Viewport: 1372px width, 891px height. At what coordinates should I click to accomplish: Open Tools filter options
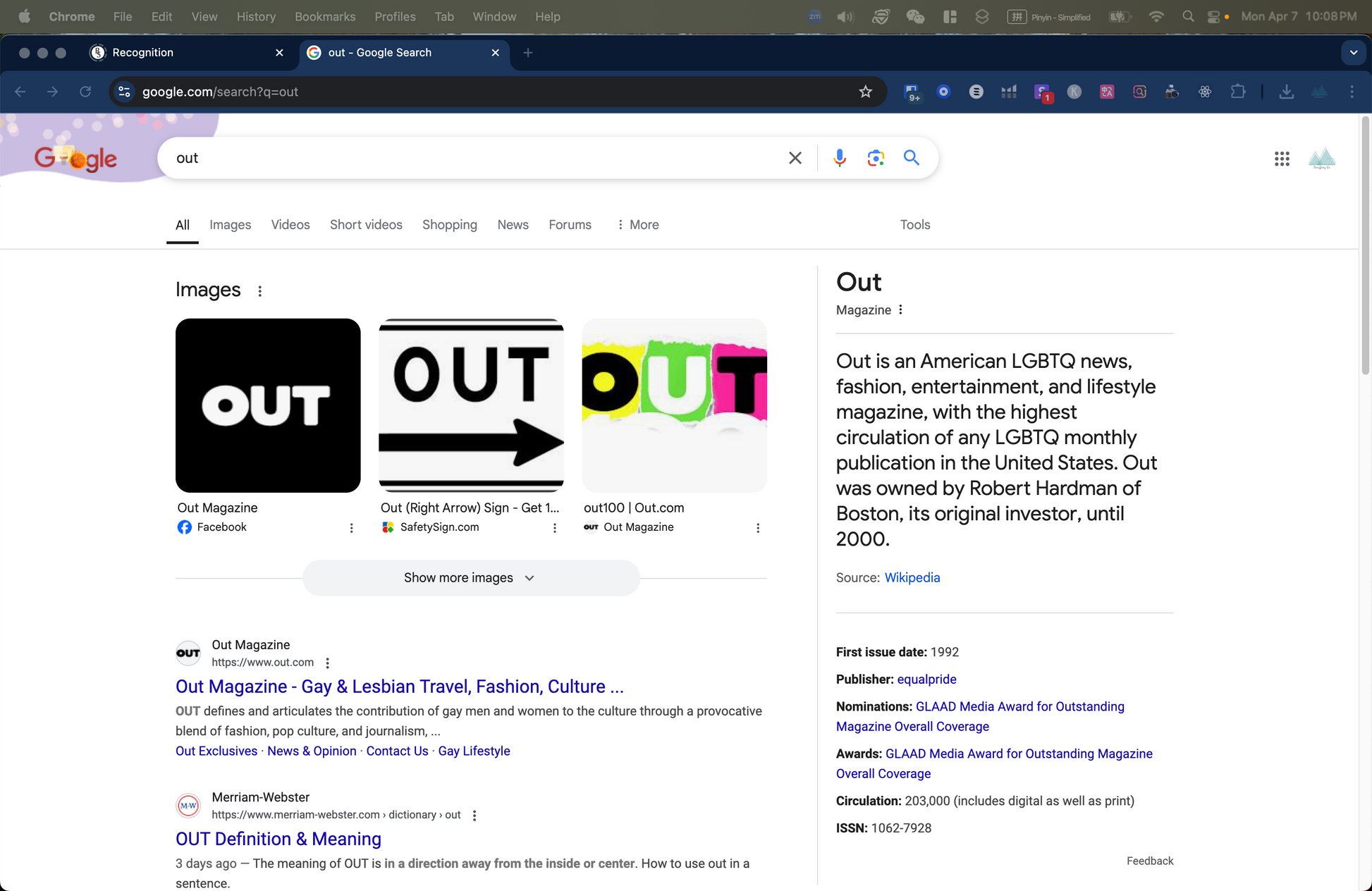(x=915, y=225)
